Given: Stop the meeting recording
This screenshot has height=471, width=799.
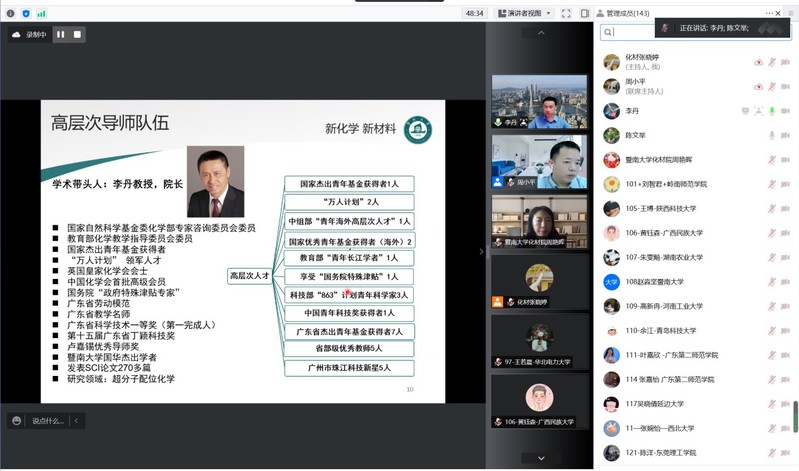Looking at the screenshot, I should tap(77, 34).
